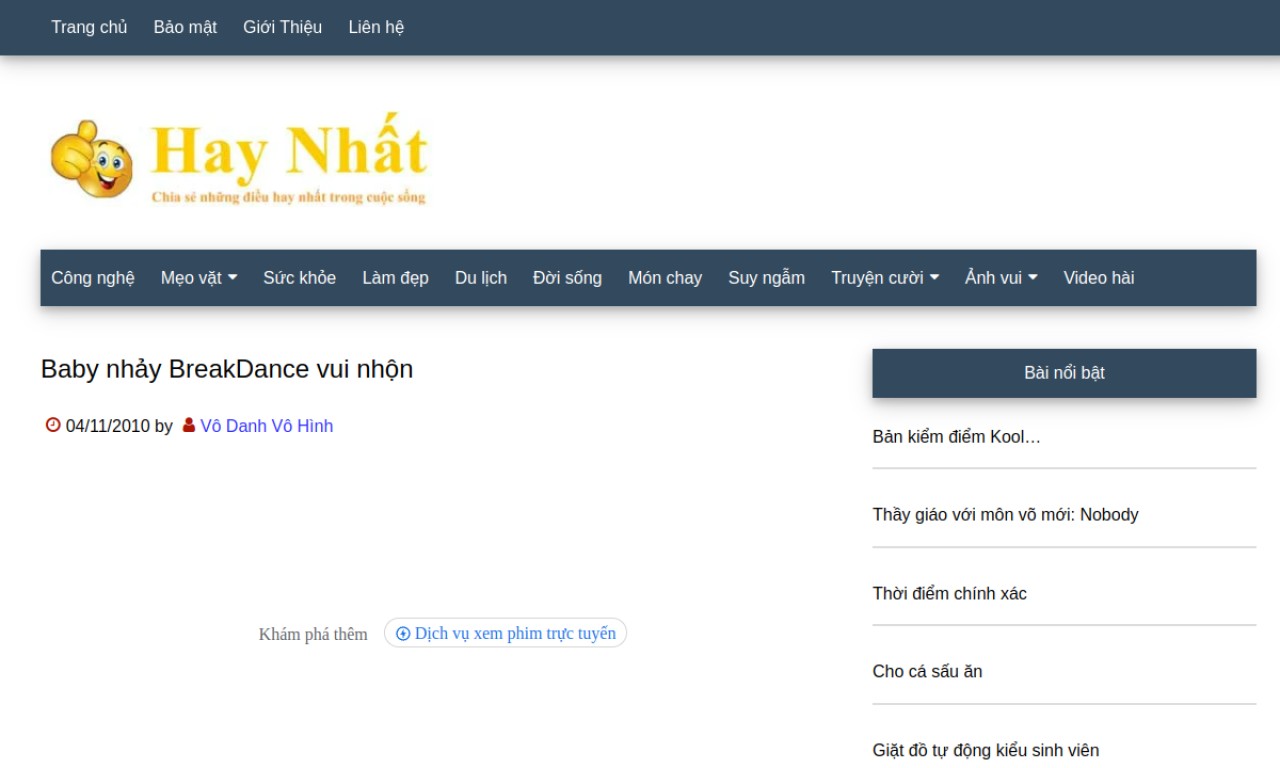Image resolution: width=1280 pixels, height=768 pixels.
Task: Click plus icon in Dịch vụ xem phim button
Action: coord(403,633)
